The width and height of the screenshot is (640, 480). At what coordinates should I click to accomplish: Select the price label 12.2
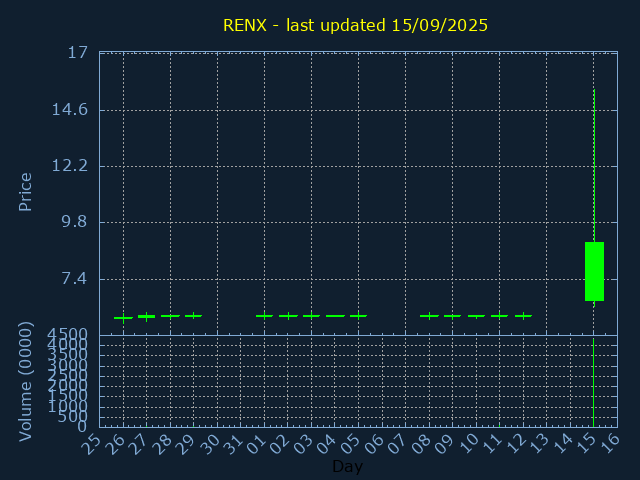pos(69,166)
